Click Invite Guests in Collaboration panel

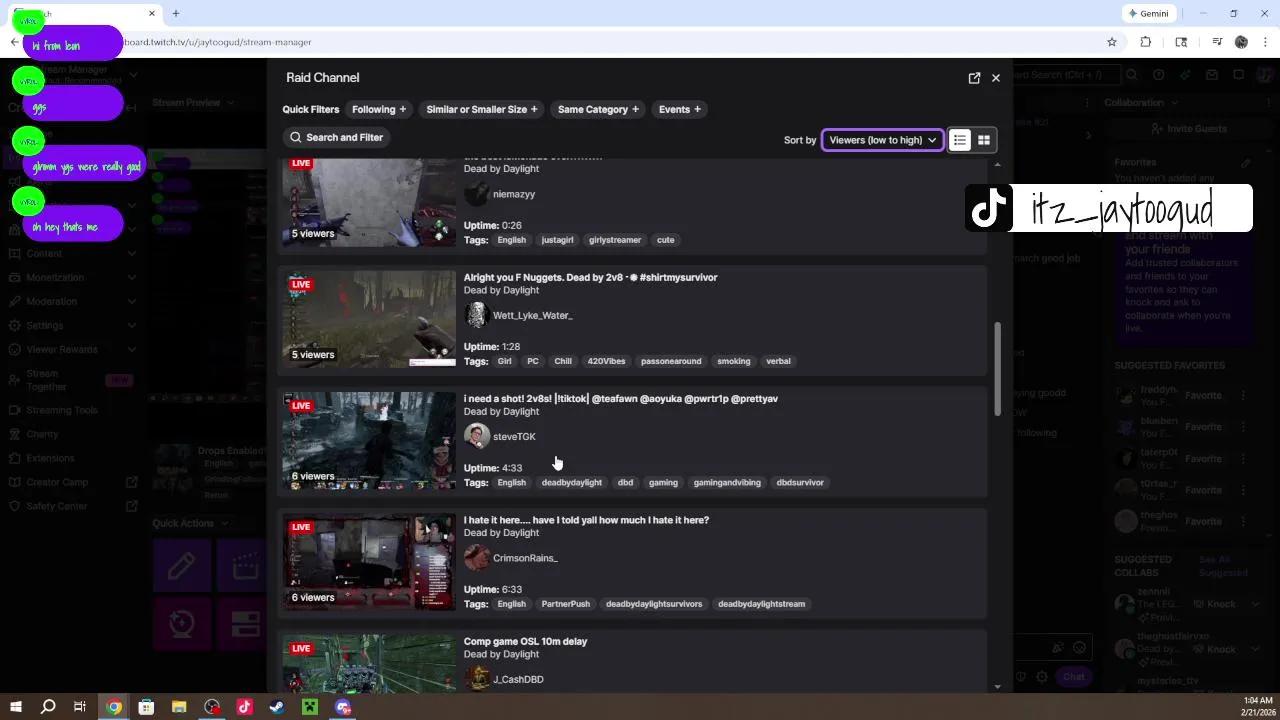[1188, 129]
